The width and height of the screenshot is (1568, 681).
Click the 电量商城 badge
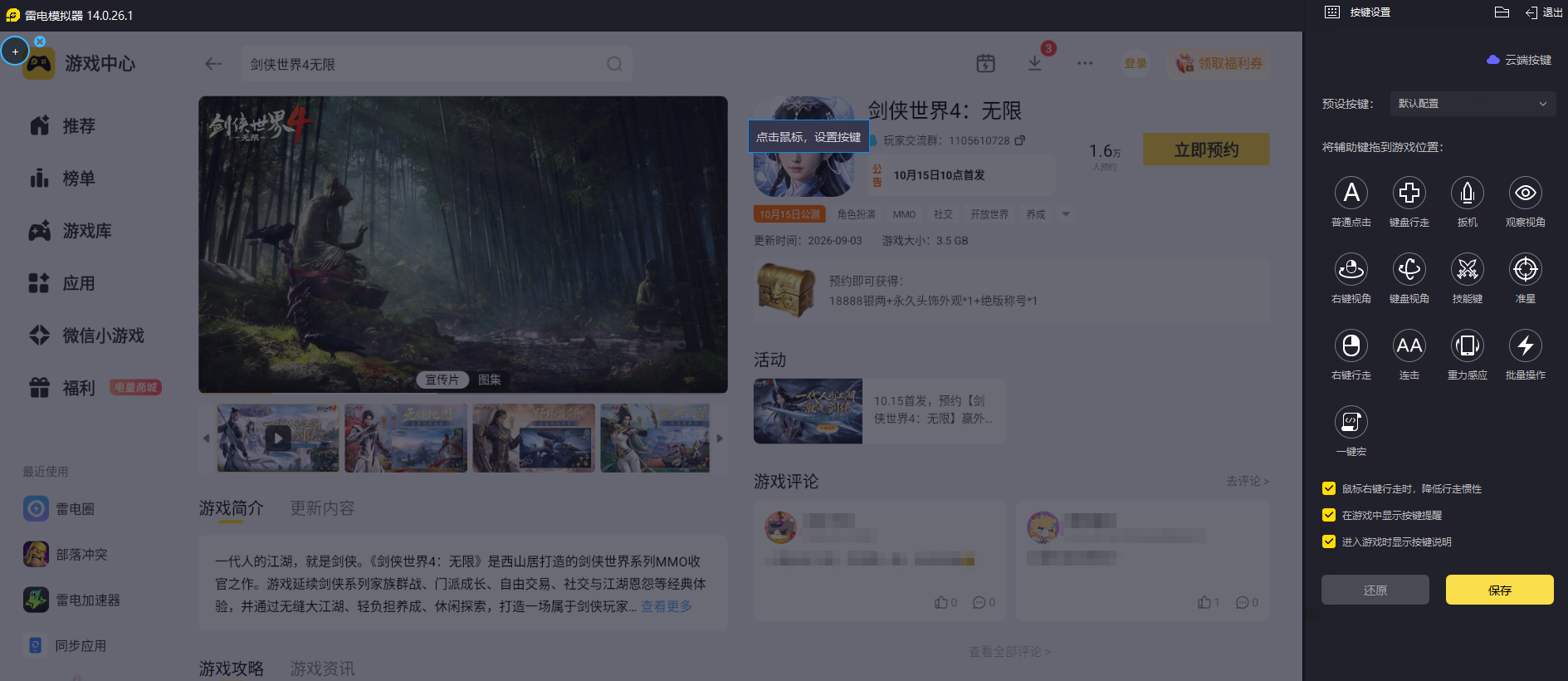tap(135, 387)
